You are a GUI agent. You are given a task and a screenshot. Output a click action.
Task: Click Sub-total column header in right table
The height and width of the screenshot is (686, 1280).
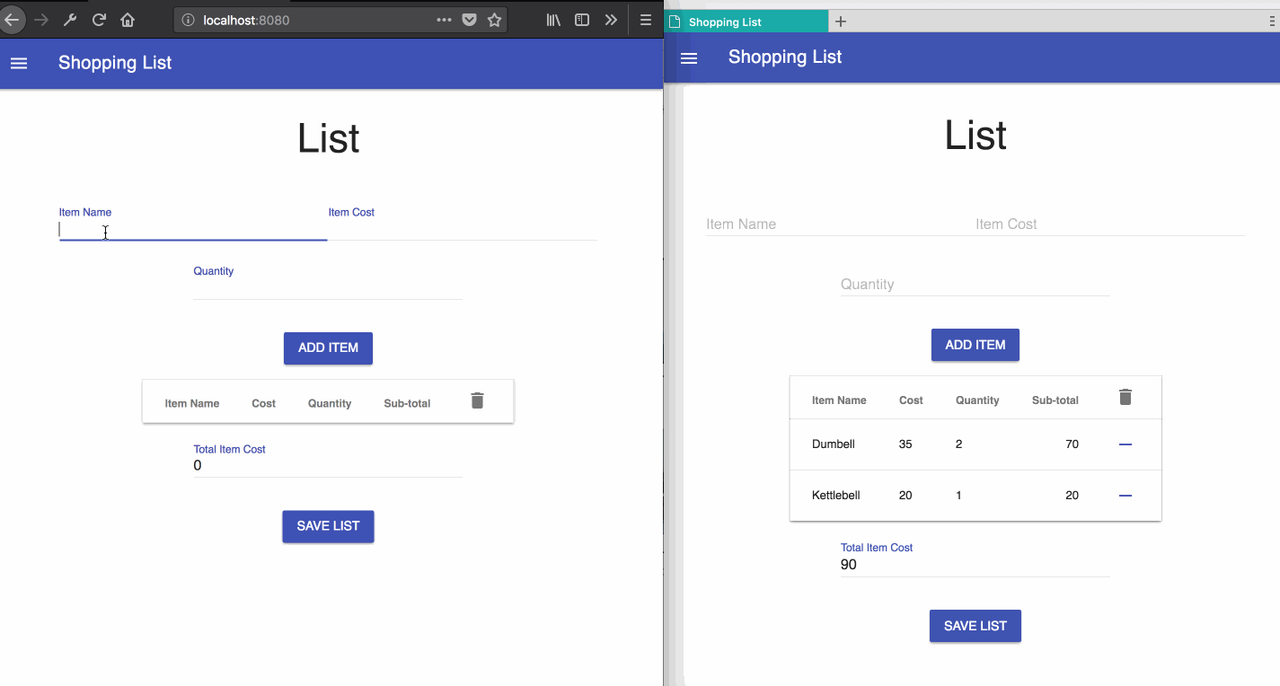point(1055,400)
